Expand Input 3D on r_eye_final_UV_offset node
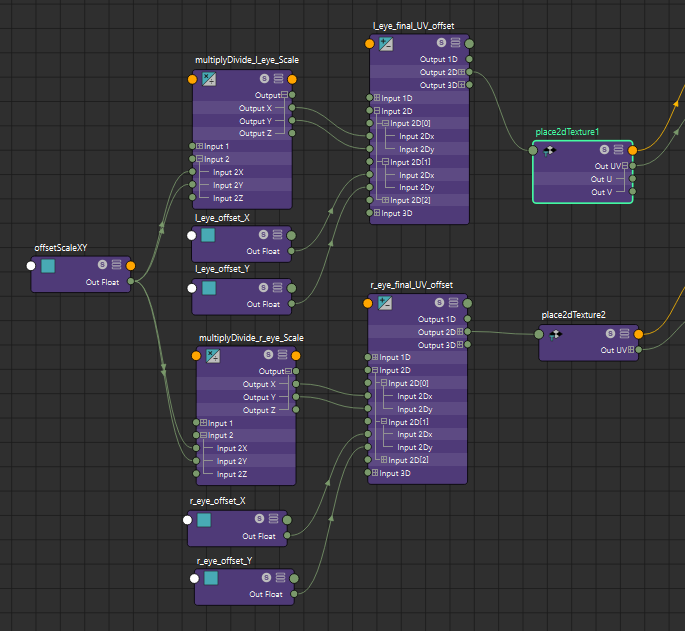This screenshot has height=631, width=685. (x=376, y=473)
